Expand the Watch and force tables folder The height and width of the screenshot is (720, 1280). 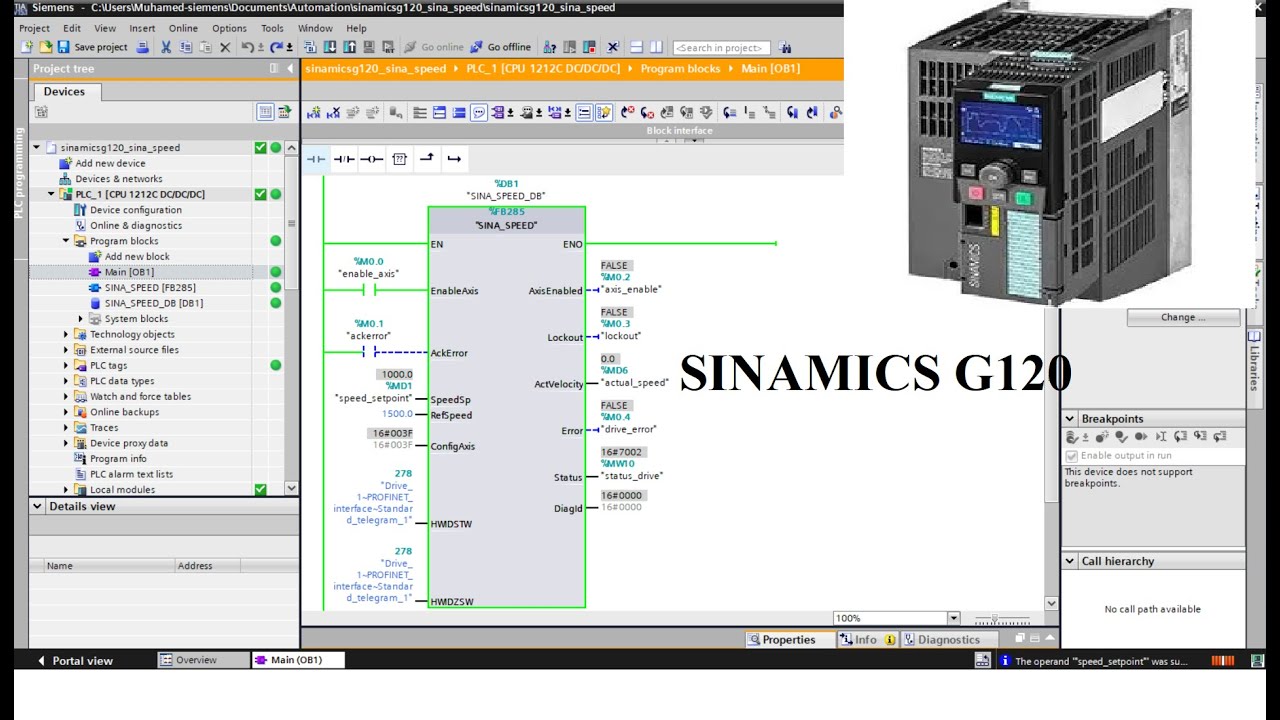click(67, 396)
